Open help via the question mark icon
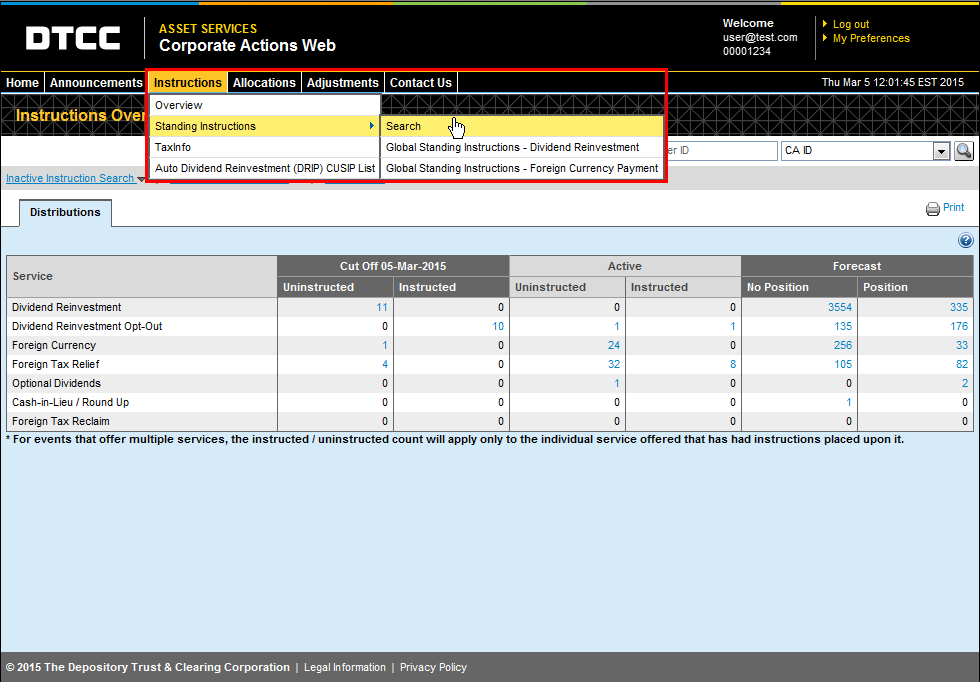980x682 pixels. click(965, 241)
